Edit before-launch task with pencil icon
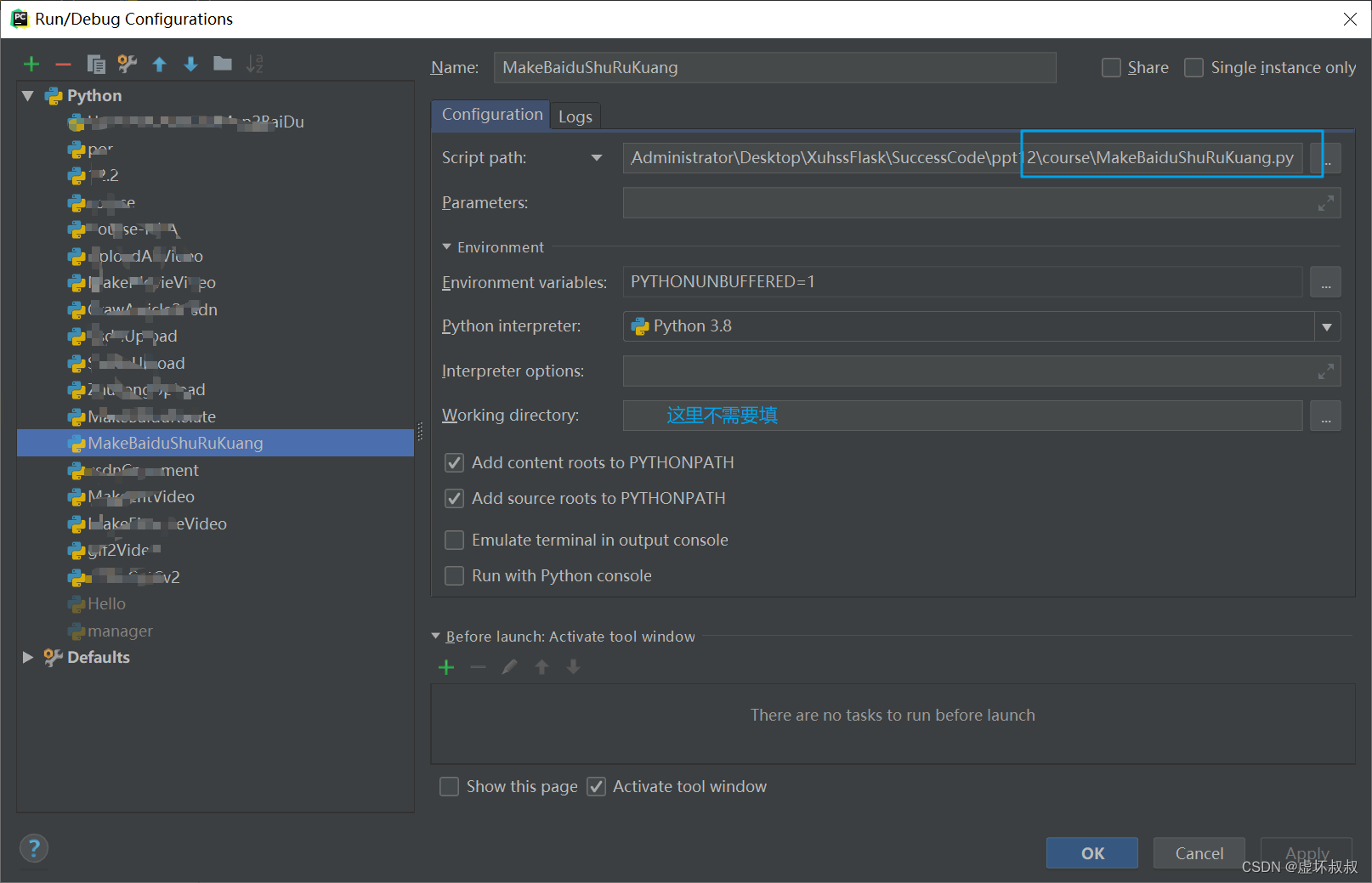The image size is (1372, 883). (x=509, y=667)
